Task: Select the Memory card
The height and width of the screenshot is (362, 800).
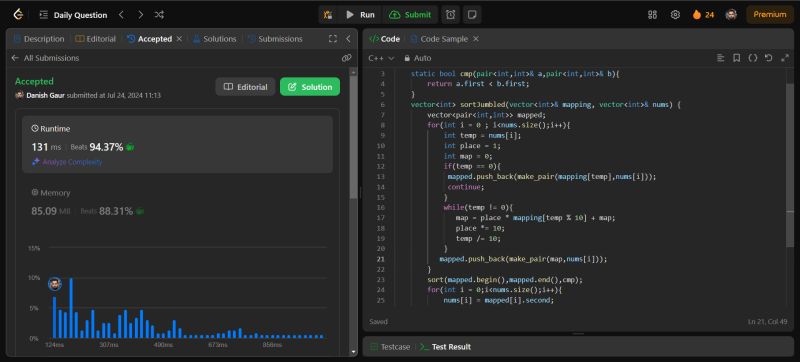Action: [x=178, y=202]
